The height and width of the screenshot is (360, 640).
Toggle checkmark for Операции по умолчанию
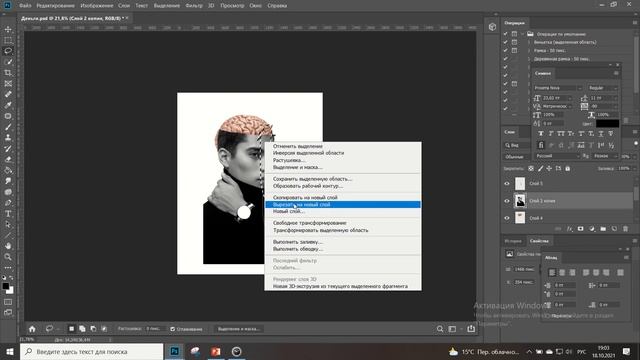[x=506, y=34]
